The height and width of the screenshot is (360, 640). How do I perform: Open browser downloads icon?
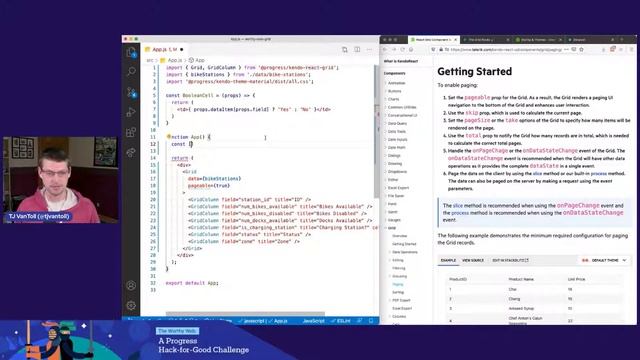[604, 49]
